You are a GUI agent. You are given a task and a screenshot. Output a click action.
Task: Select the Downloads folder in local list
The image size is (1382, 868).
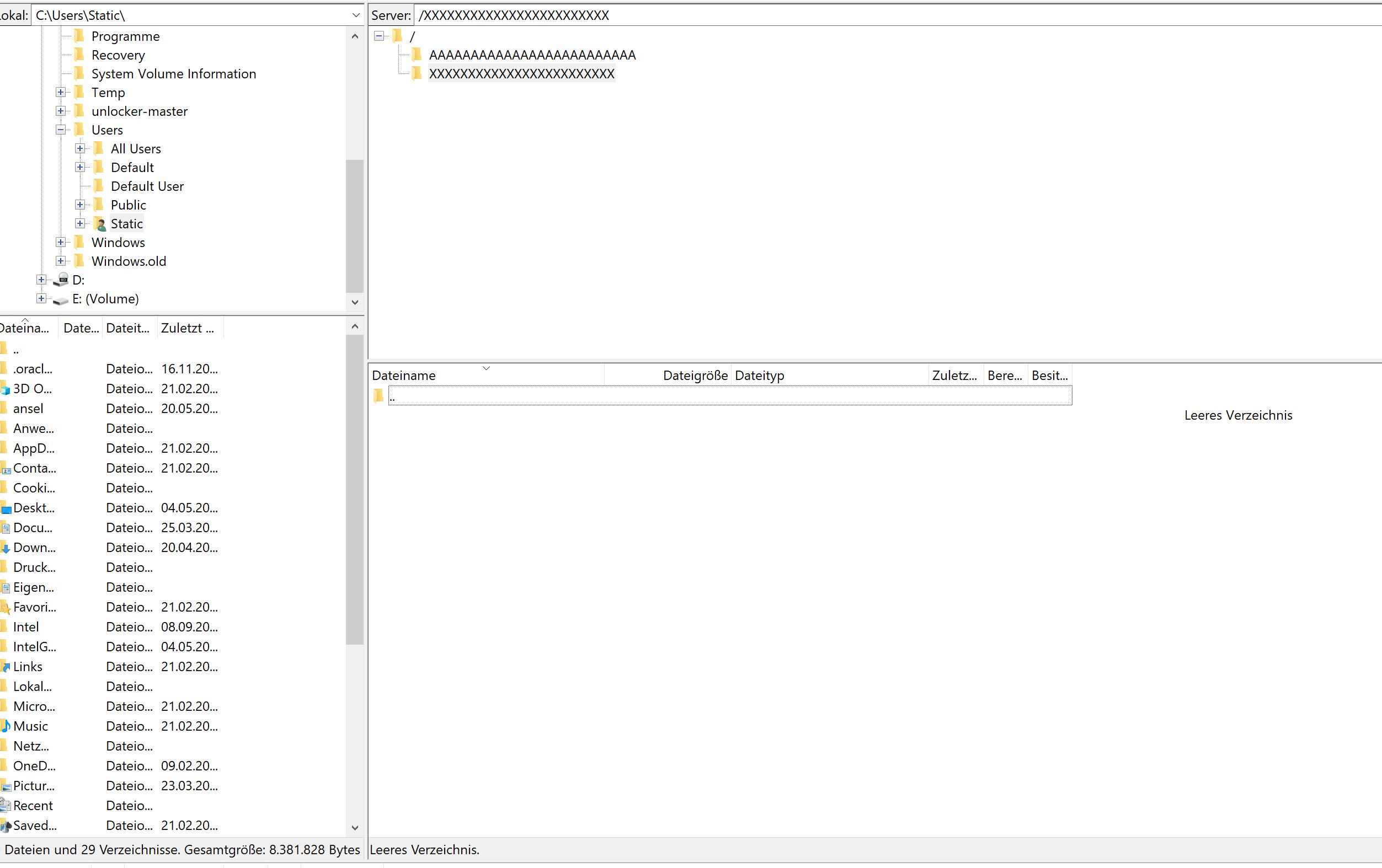(x=34, y=547)
